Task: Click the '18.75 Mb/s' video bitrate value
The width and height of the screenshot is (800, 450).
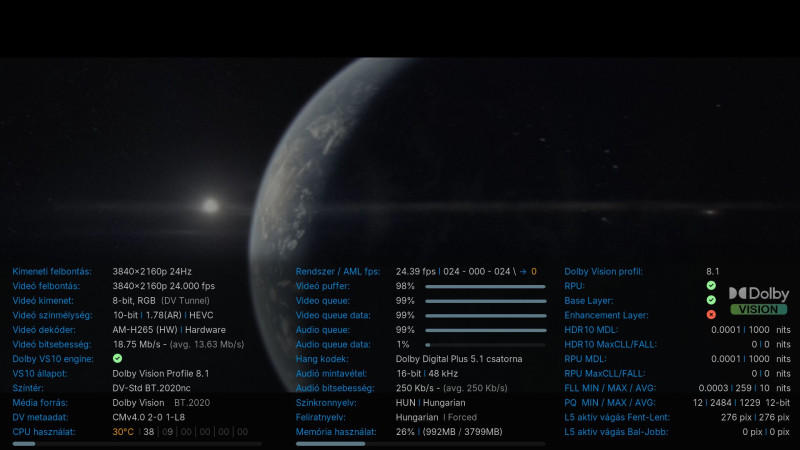Action: [136, 344]
